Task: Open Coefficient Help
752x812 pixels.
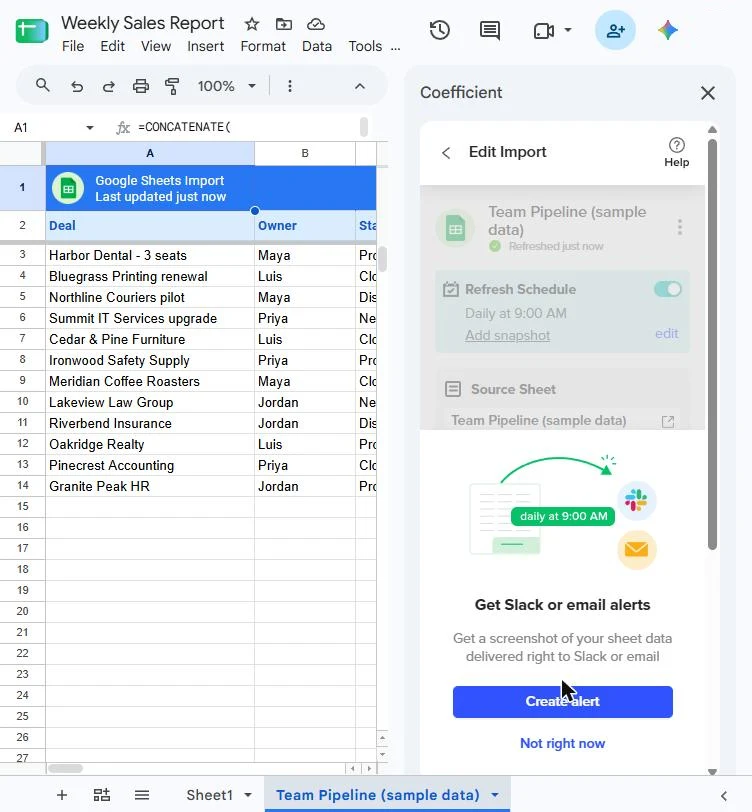Action: [676, 152]
